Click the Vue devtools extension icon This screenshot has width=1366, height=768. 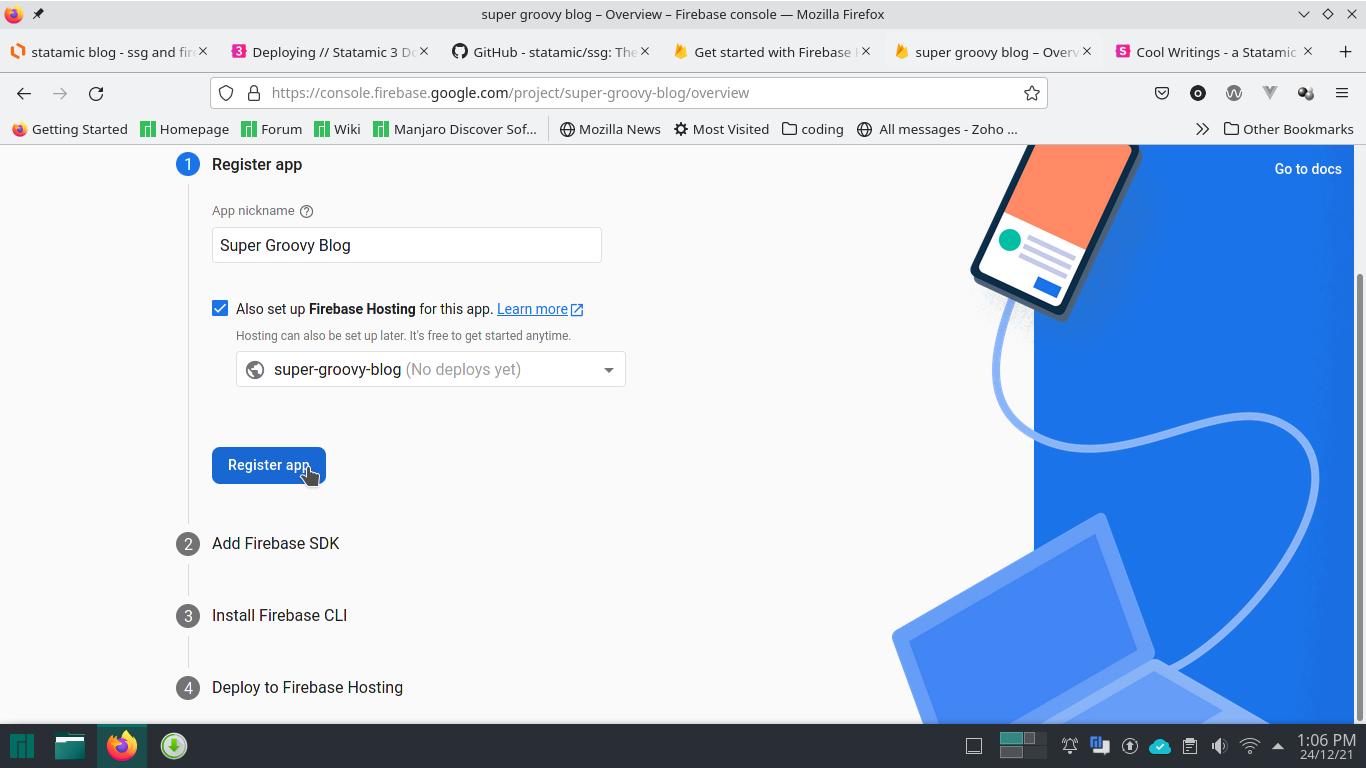1270,93
